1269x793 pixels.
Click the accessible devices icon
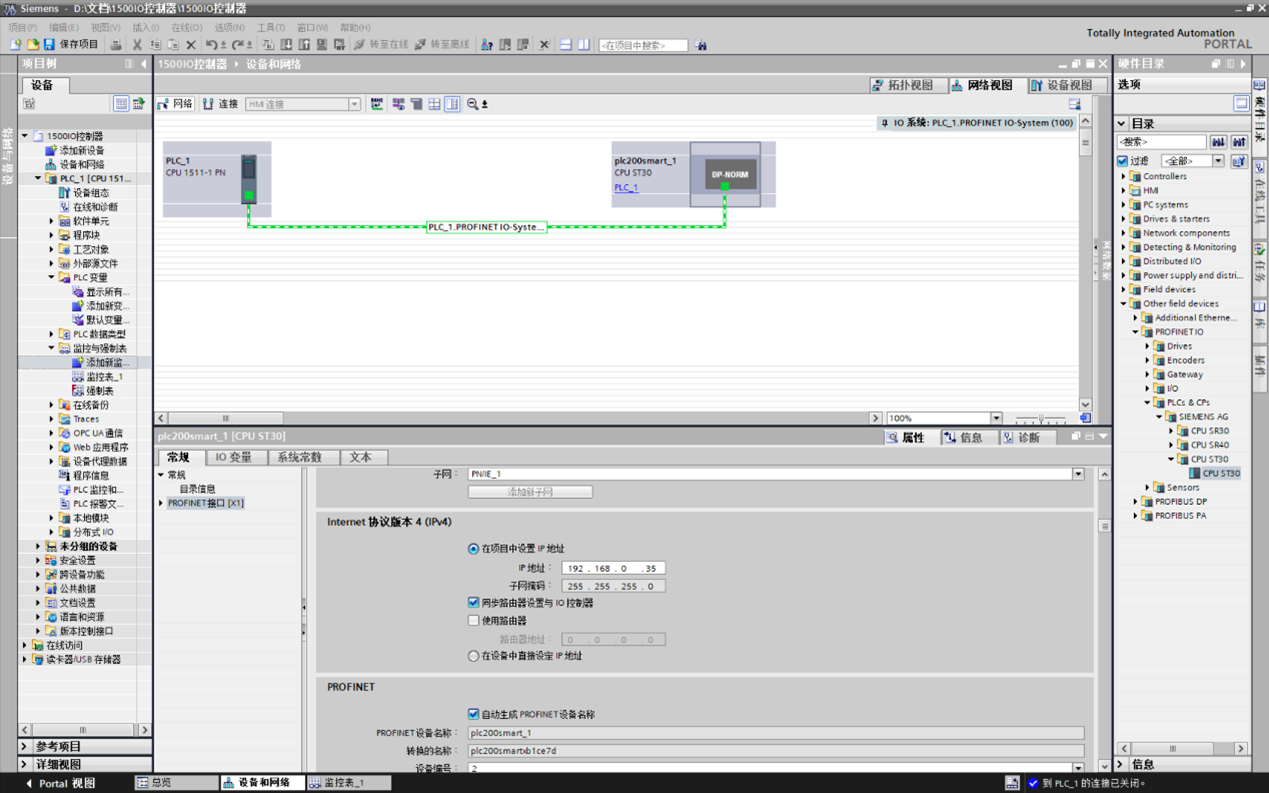487,45
